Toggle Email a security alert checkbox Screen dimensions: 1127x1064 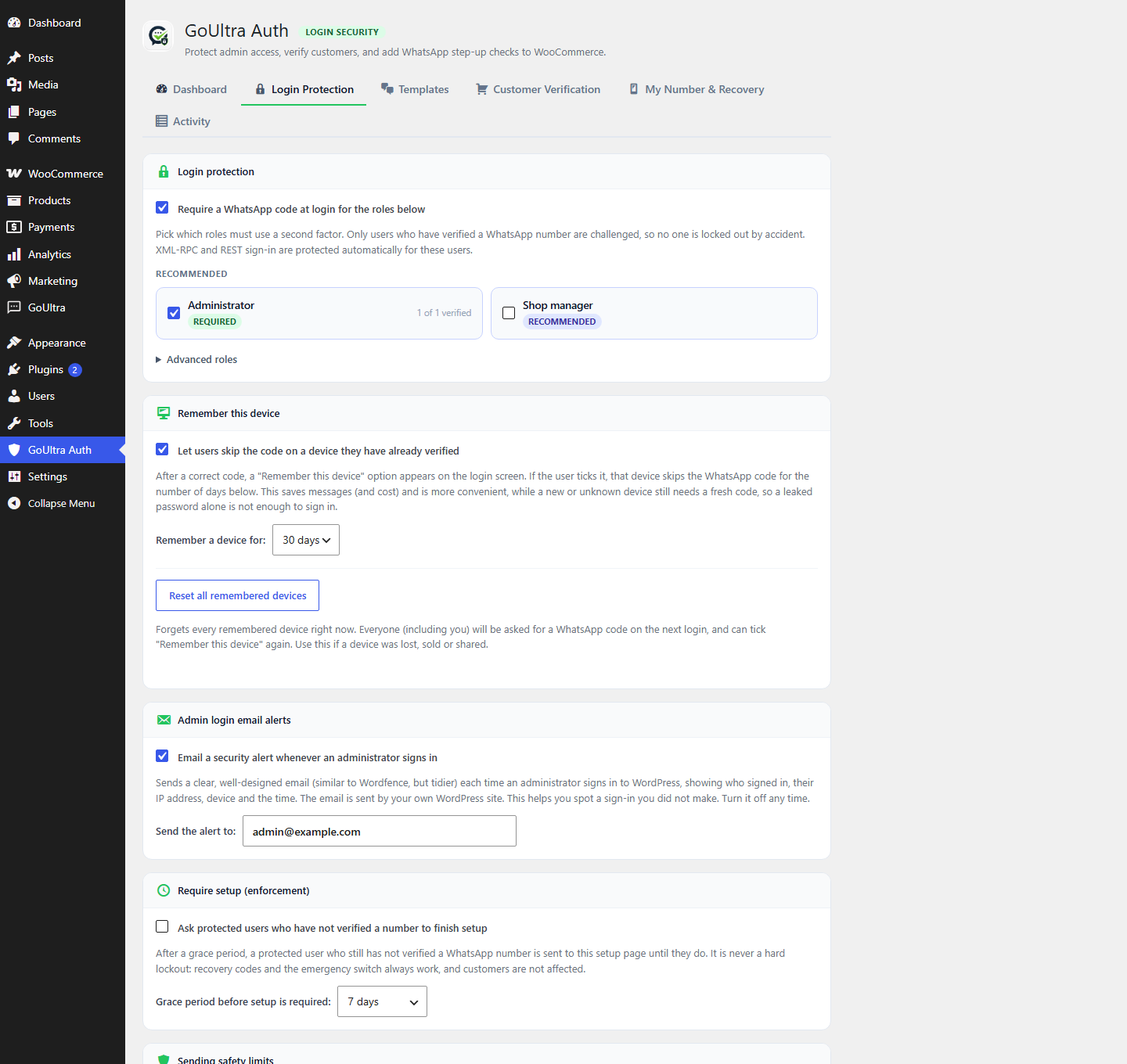(x=162, y=756)
